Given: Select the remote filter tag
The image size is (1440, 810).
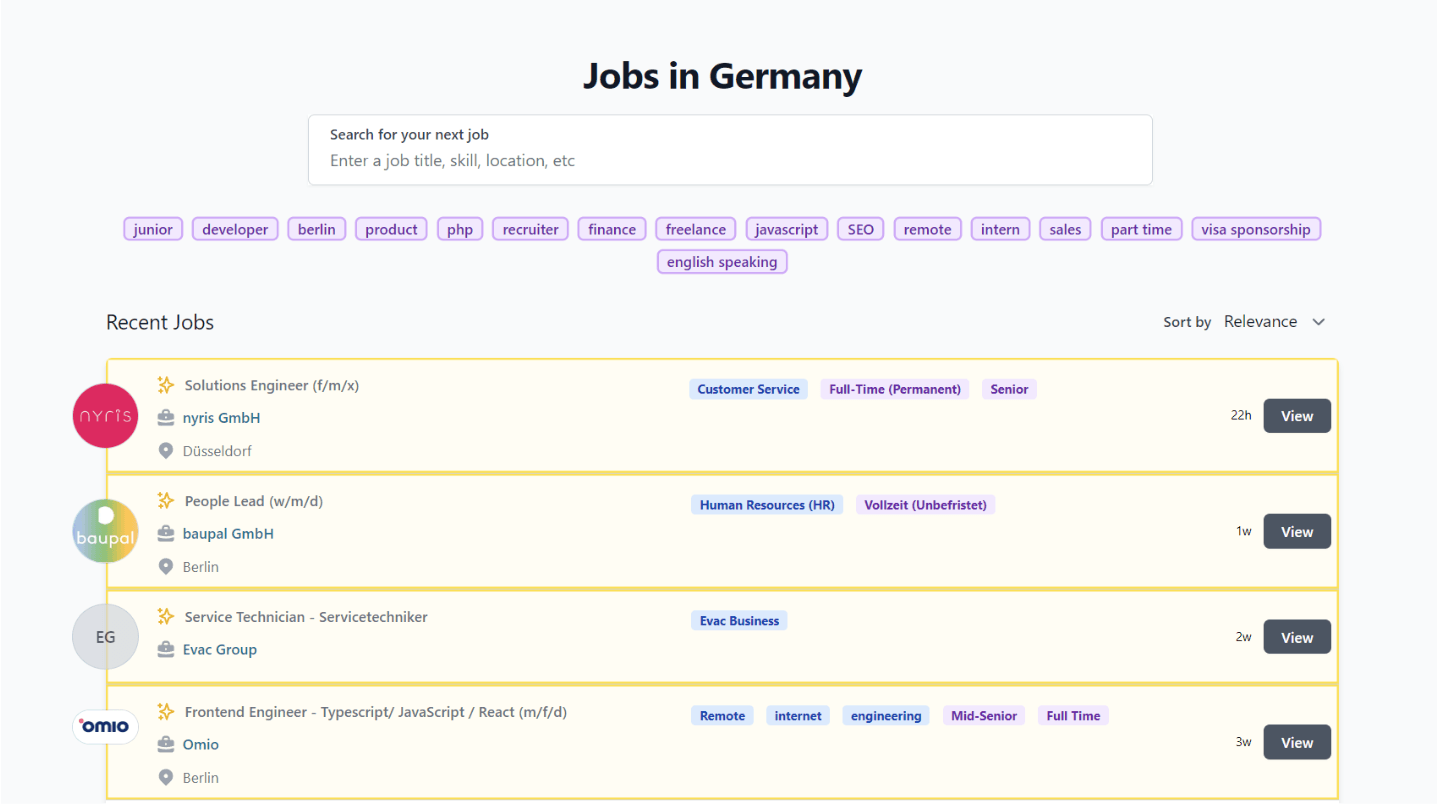Looking at the screenshot, I should (x=927, y=229).
